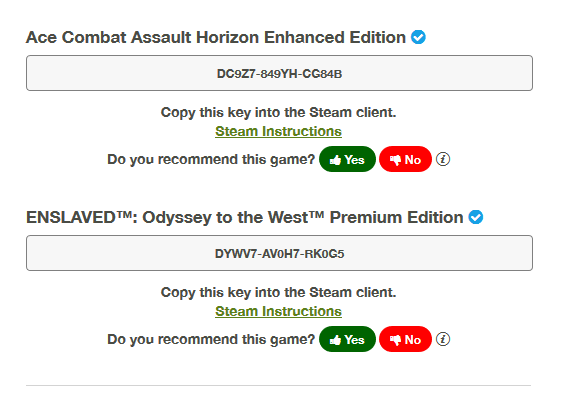
Task: Select the DYWV7-AV0H7-RK0G5 key field
Action: pos(280,253)
